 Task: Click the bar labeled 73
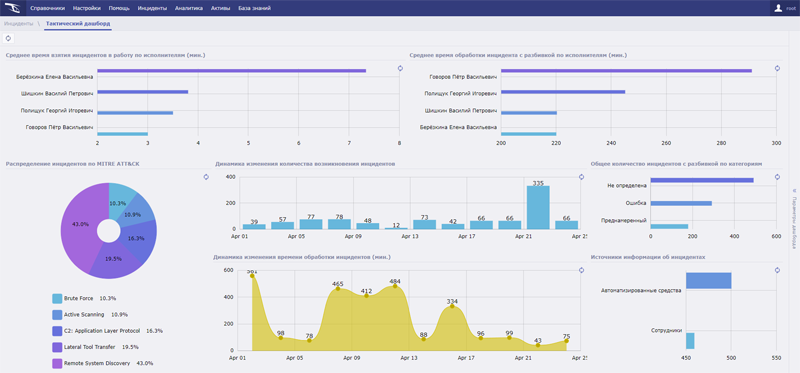(x=424, y=225)
